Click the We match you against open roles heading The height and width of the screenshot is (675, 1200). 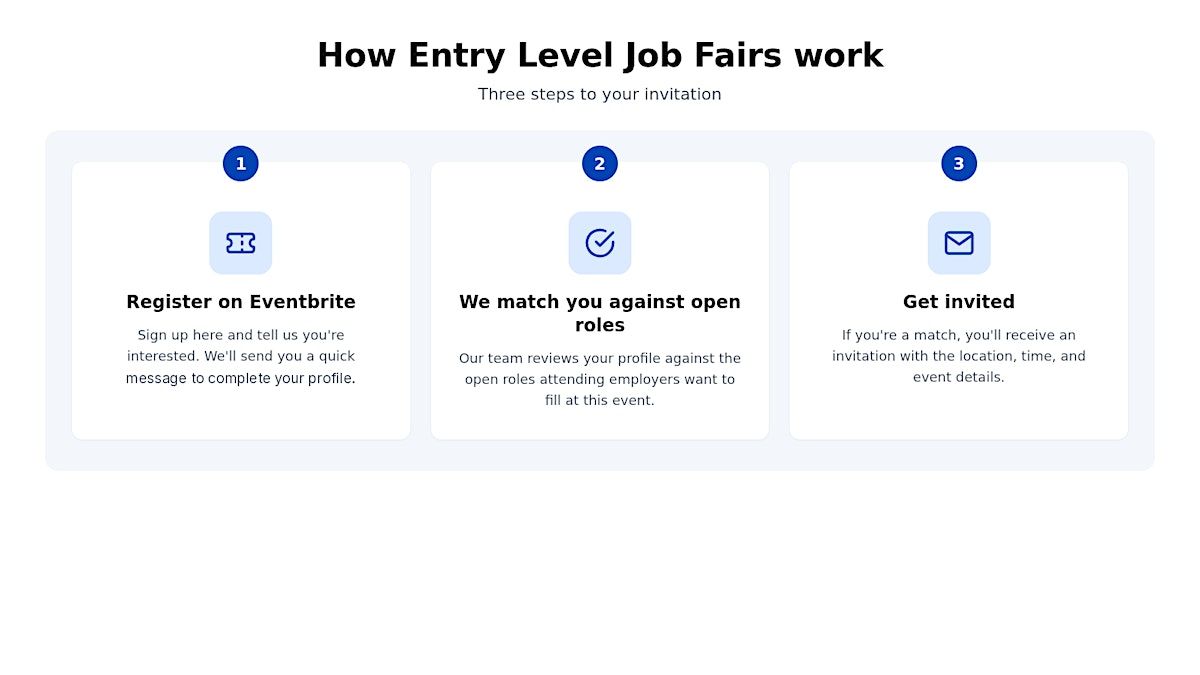pos(600,313)
